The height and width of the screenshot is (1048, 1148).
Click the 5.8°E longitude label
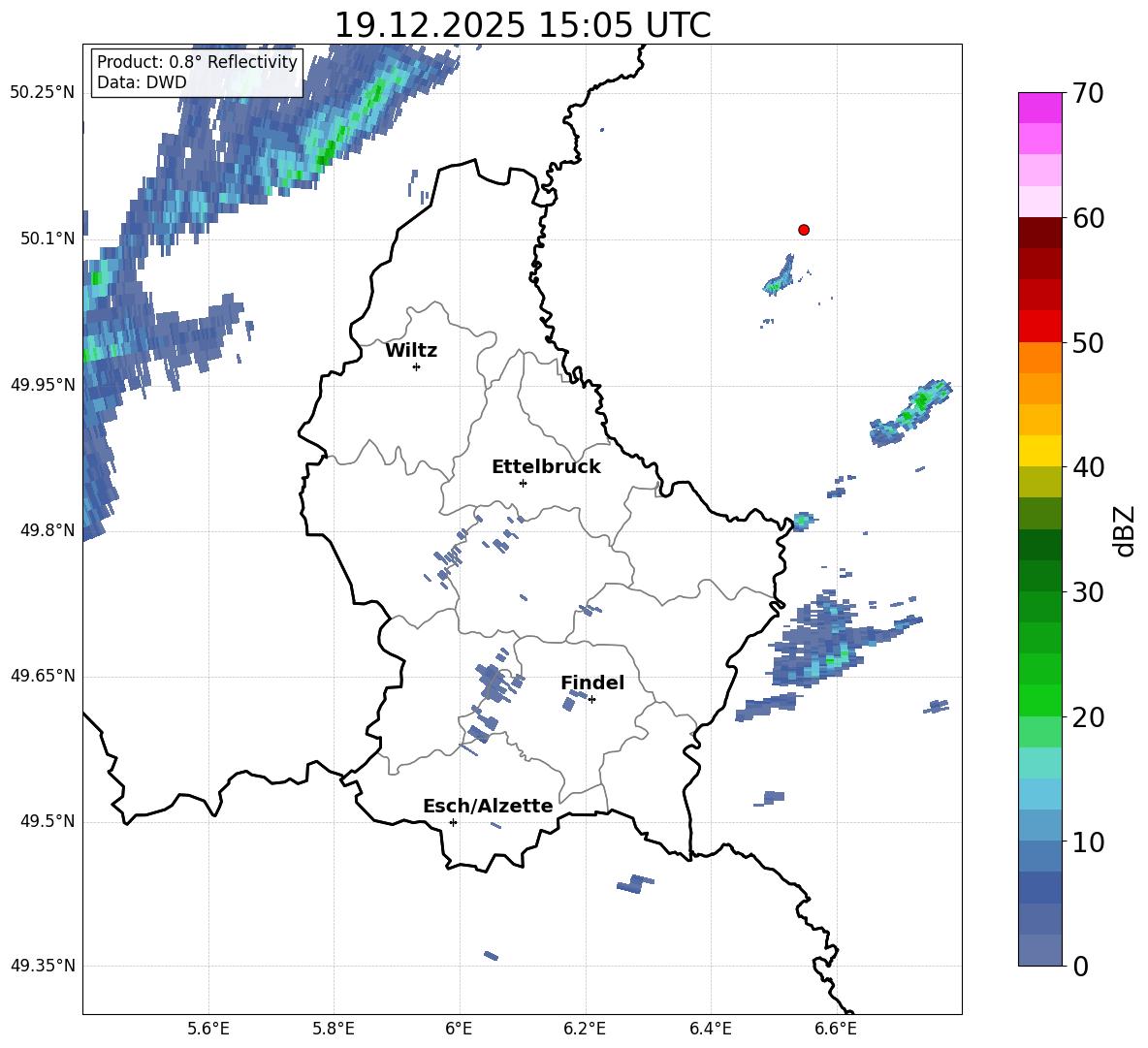334,1029
